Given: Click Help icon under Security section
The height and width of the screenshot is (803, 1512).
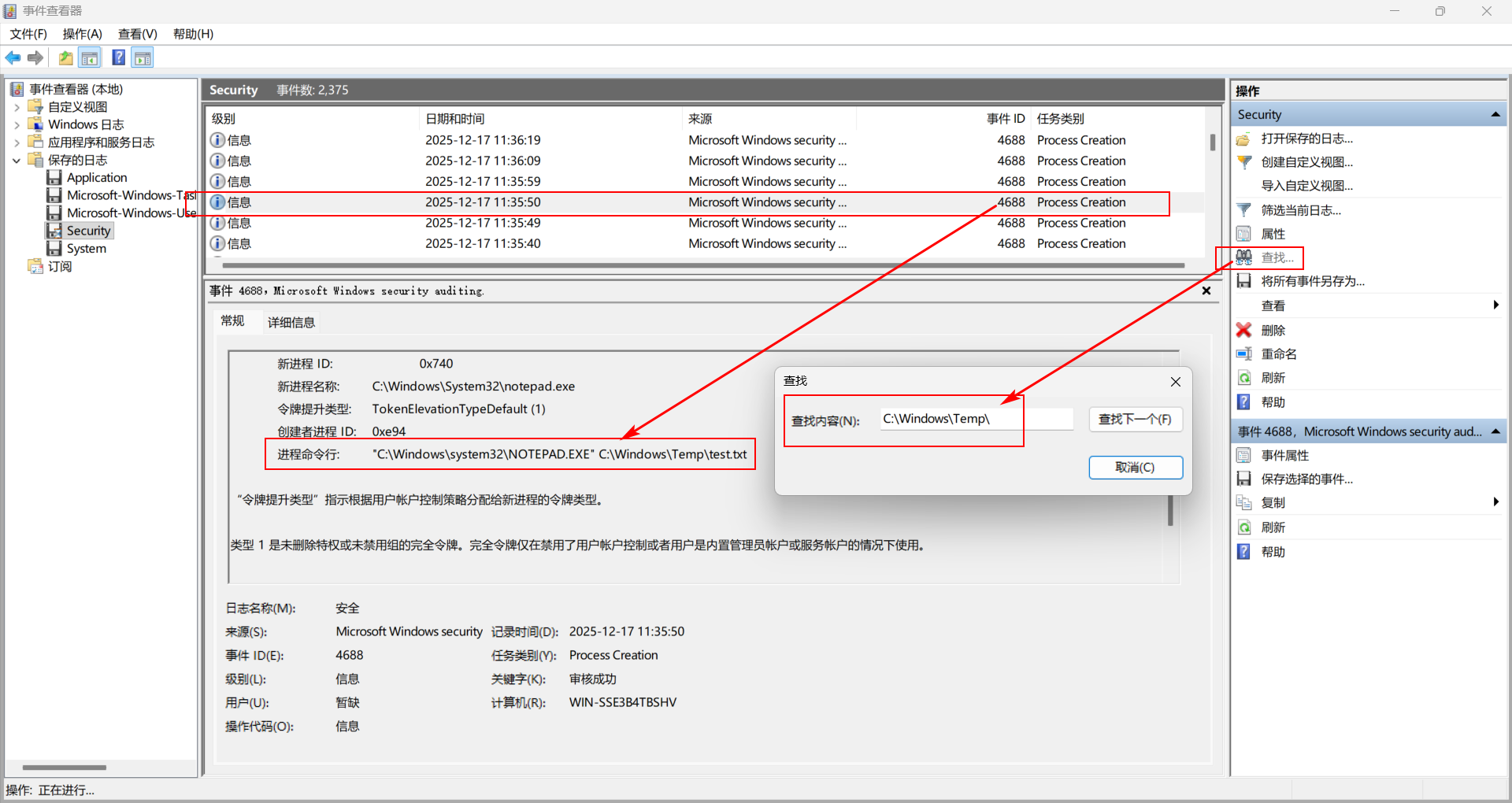Looking at the screenshot, I should tap(1244, 402).
